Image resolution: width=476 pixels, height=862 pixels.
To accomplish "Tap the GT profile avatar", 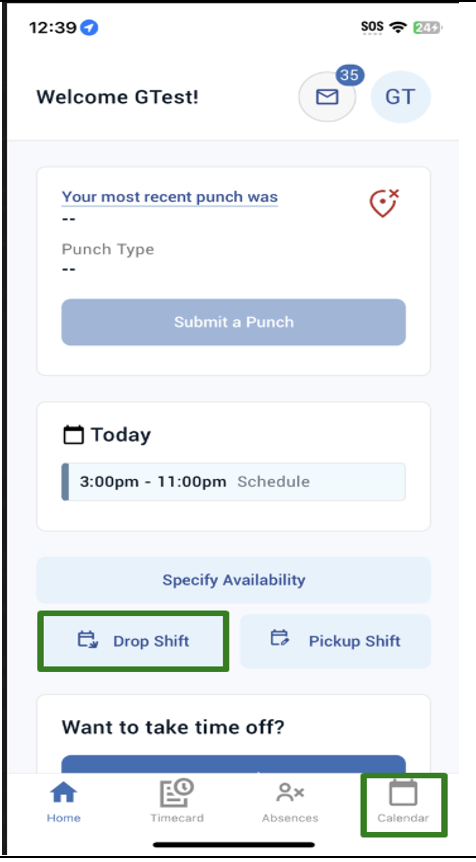I will click(x=400, y=97).
